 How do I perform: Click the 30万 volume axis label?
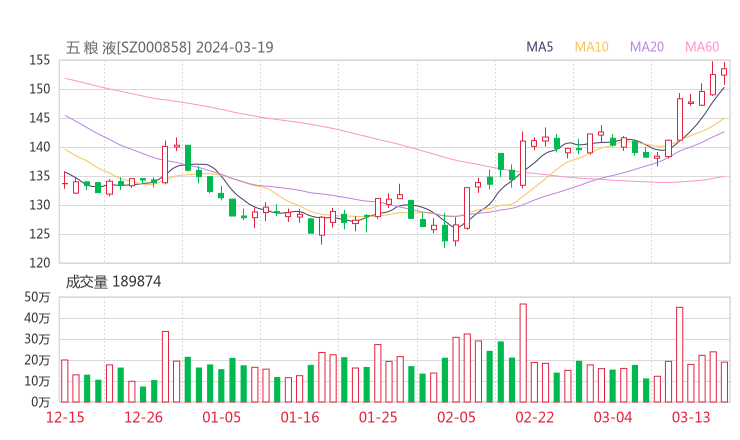pos(37,339)
